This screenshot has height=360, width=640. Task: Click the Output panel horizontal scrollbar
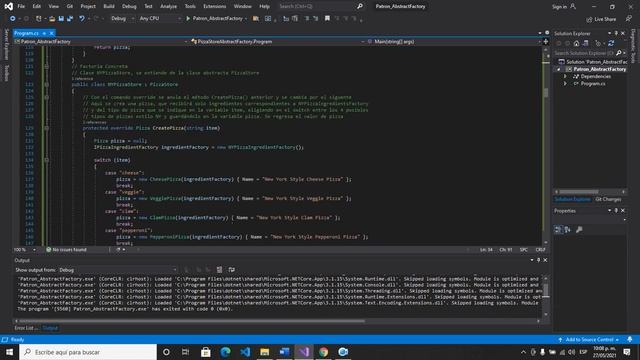click(x=192, y=321)
